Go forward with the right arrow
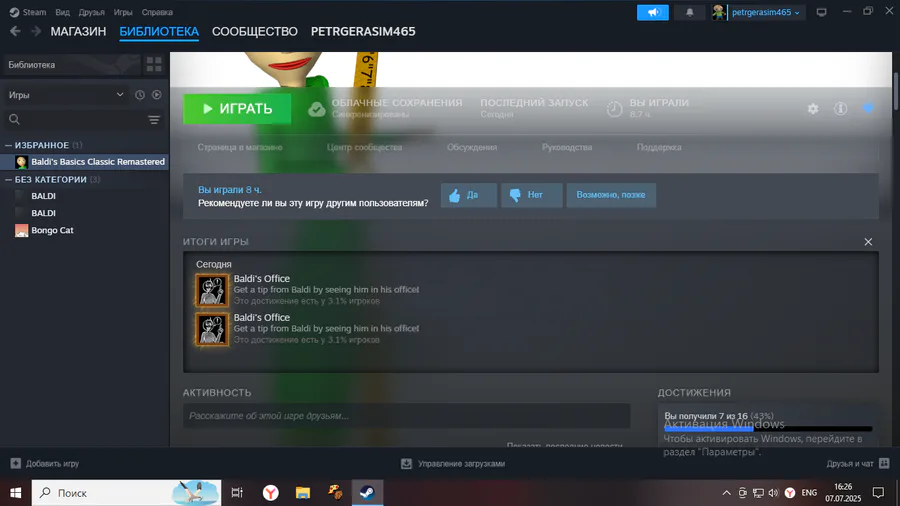The height and width of the screenshot is (506, 900). (x=36, y=32)
